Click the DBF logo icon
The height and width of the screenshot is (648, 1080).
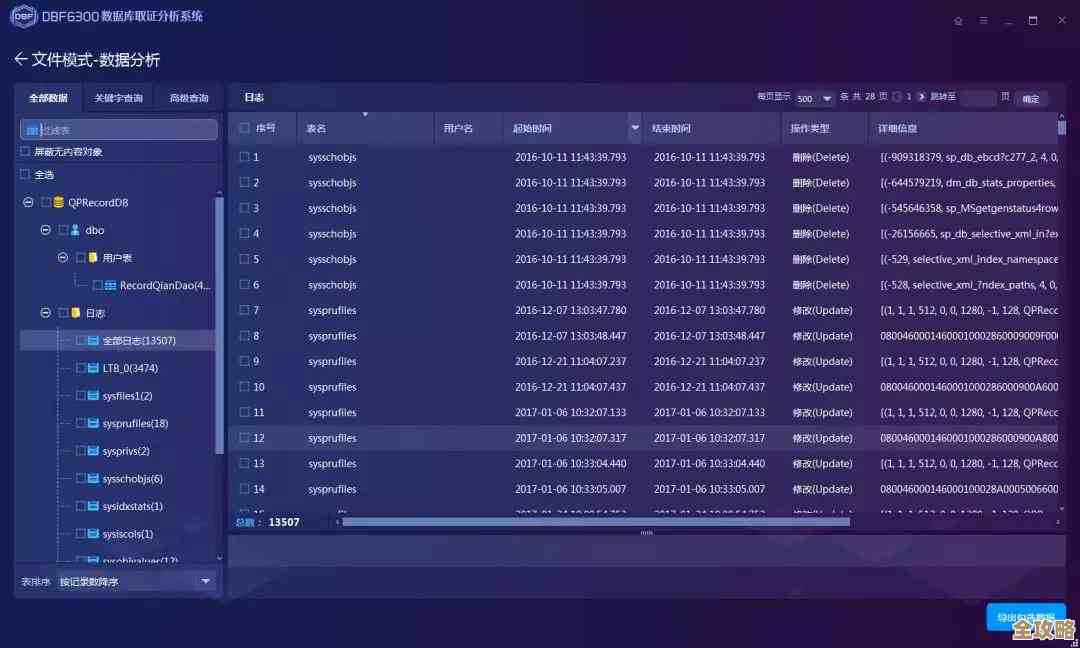coord(22,17)
